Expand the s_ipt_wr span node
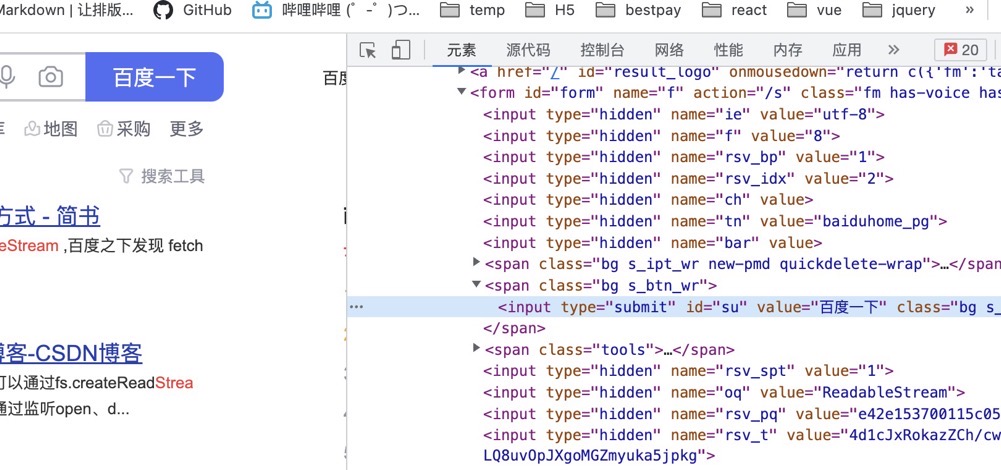 pyautogui.click(x=476, y=262)
